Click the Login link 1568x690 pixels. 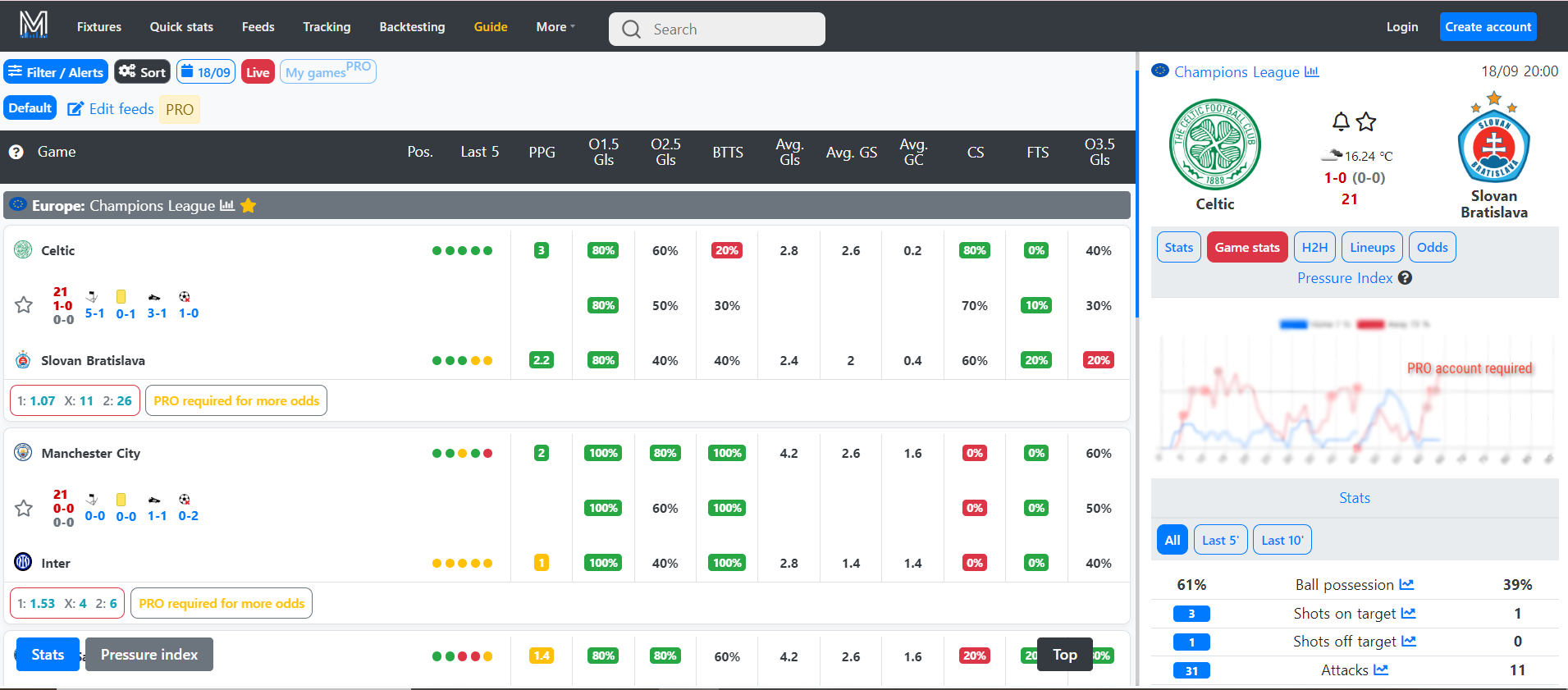pyautogui.click(x=1402, y=27)
